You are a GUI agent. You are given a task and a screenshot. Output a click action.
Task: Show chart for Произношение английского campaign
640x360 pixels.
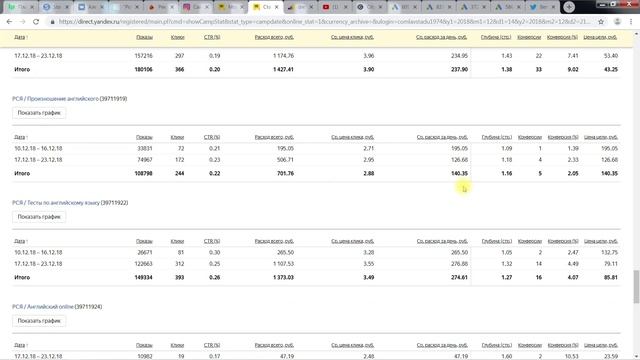[39, 113]
